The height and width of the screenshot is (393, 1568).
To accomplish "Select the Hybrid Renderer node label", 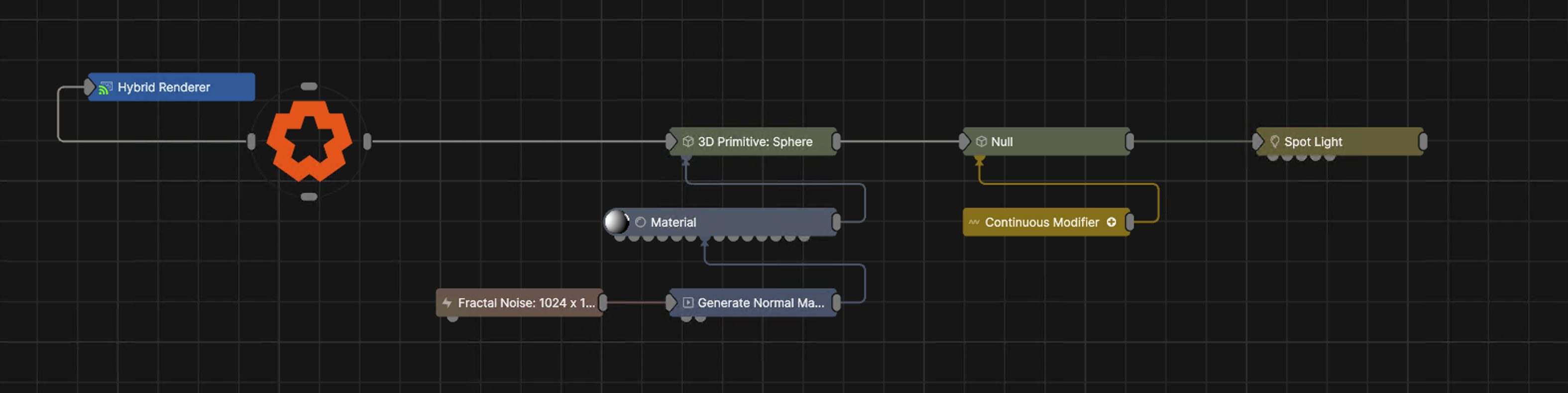I will [163, 88].
